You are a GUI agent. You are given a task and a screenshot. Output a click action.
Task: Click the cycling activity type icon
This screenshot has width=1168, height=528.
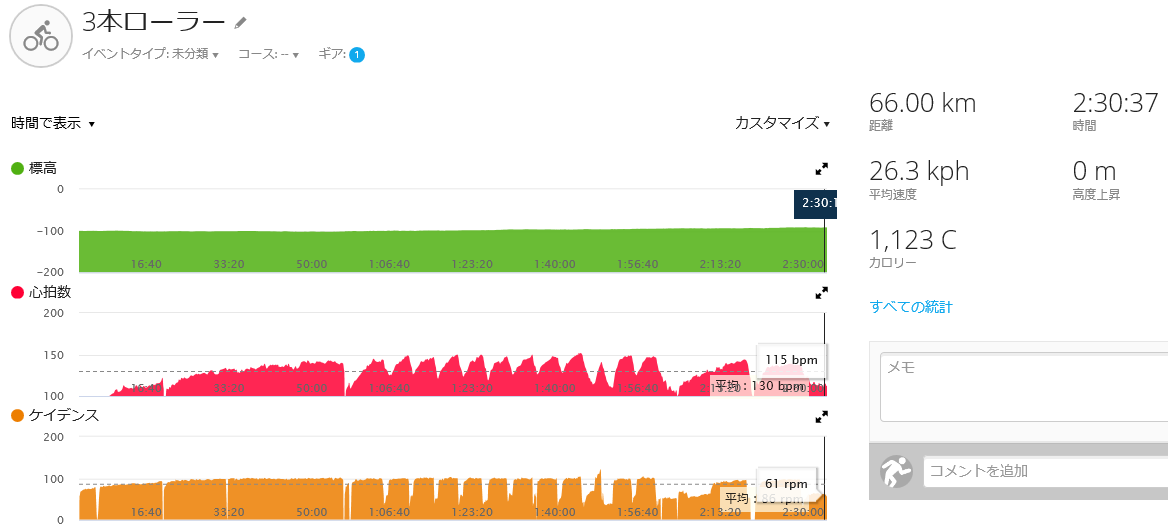tap(41, 37)
